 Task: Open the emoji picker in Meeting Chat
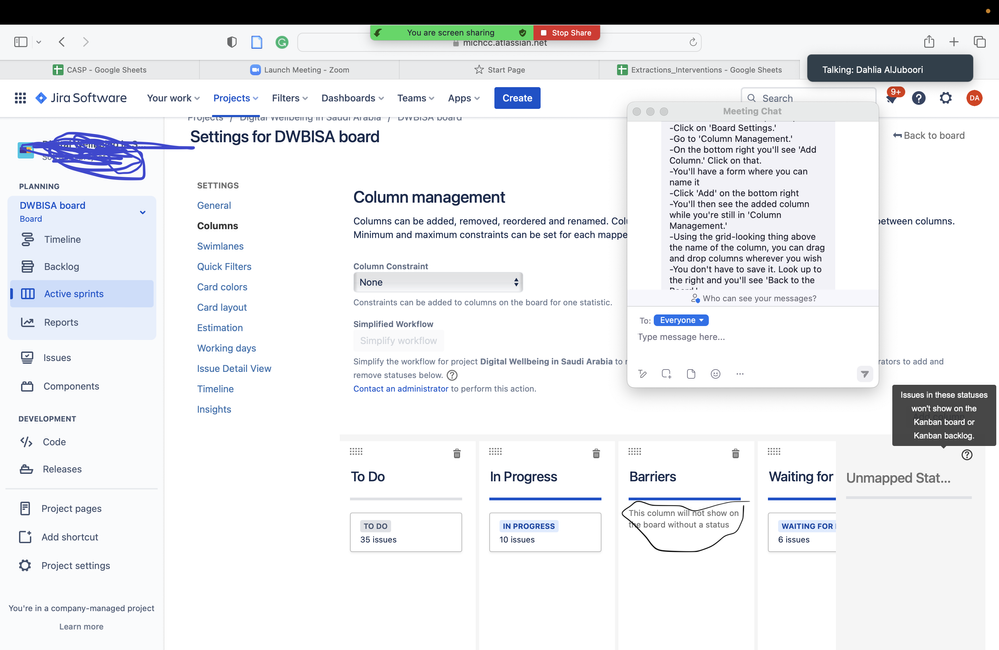(x=715, y=374)
